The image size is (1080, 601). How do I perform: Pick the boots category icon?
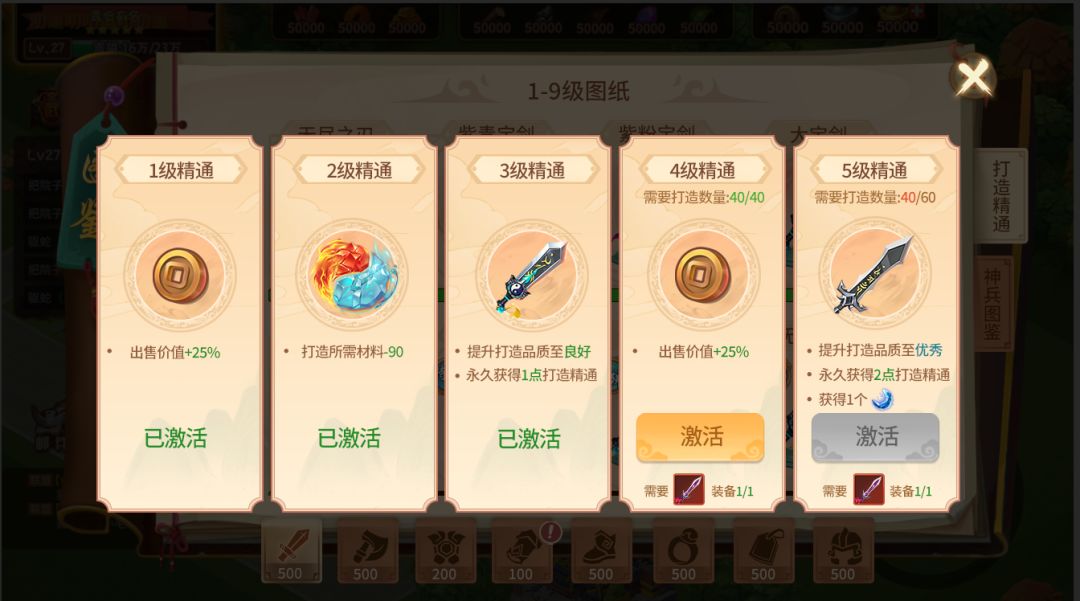601,551
